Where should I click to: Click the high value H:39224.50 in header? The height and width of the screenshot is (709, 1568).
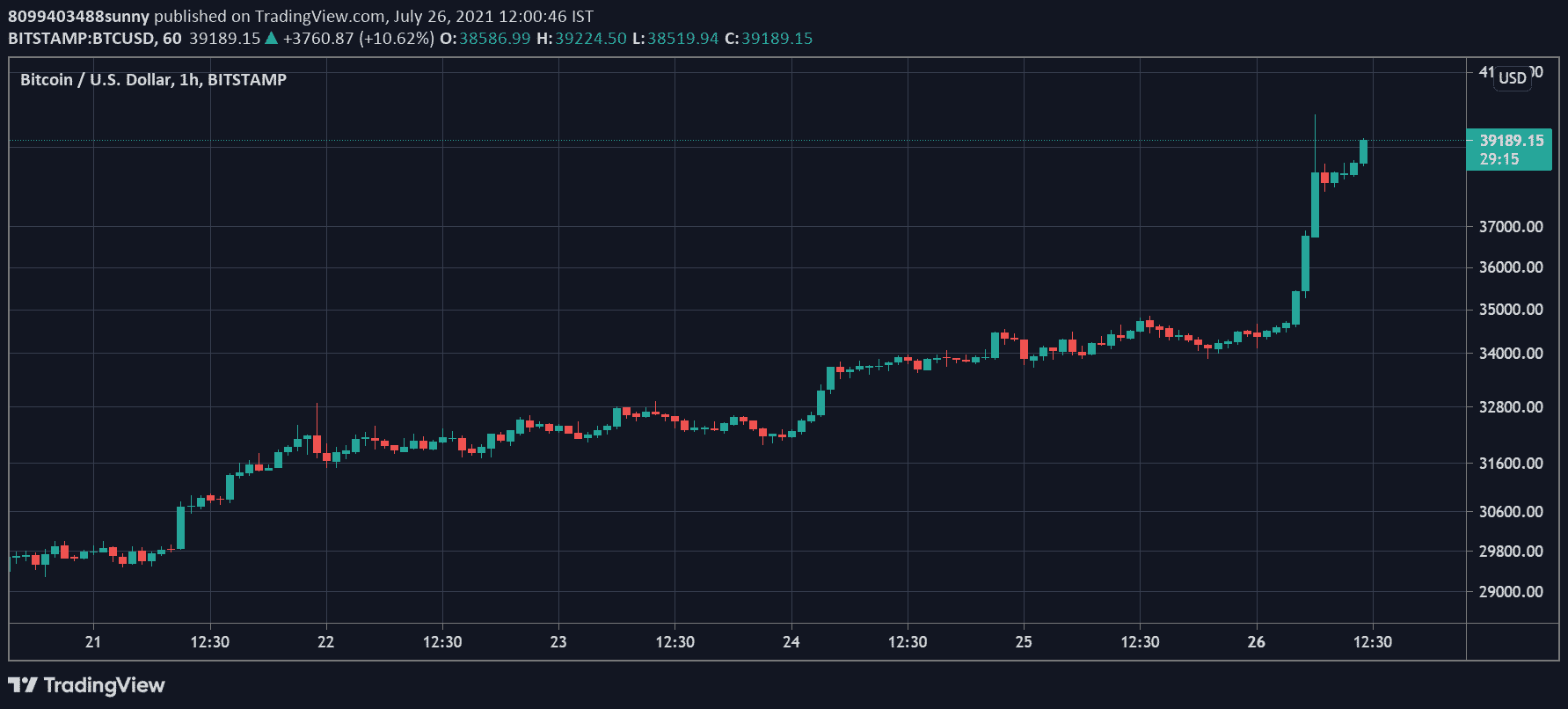(581, 38)
